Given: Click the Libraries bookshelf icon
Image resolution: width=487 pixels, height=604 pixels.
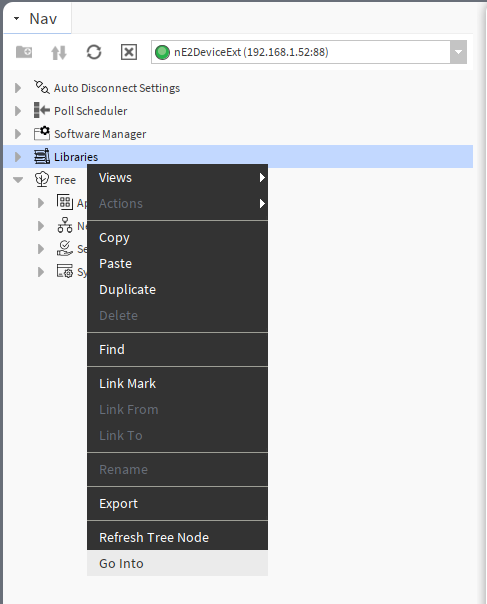Looking at the screenshot, I should click(42, 156).
